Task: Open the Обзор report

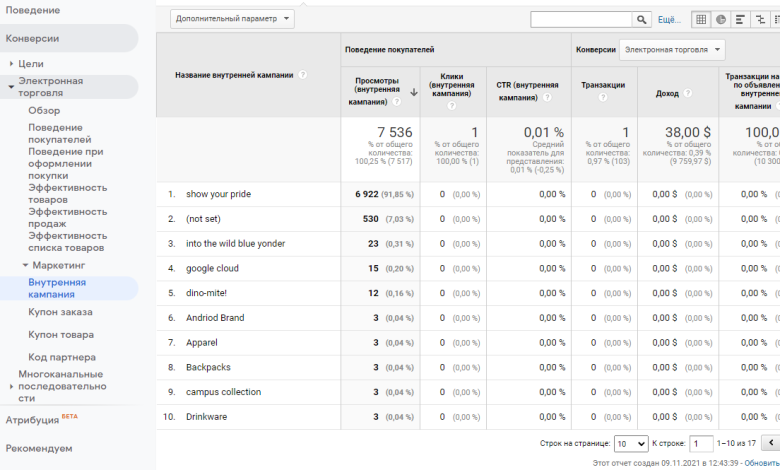Action: [x=44, y=110]
